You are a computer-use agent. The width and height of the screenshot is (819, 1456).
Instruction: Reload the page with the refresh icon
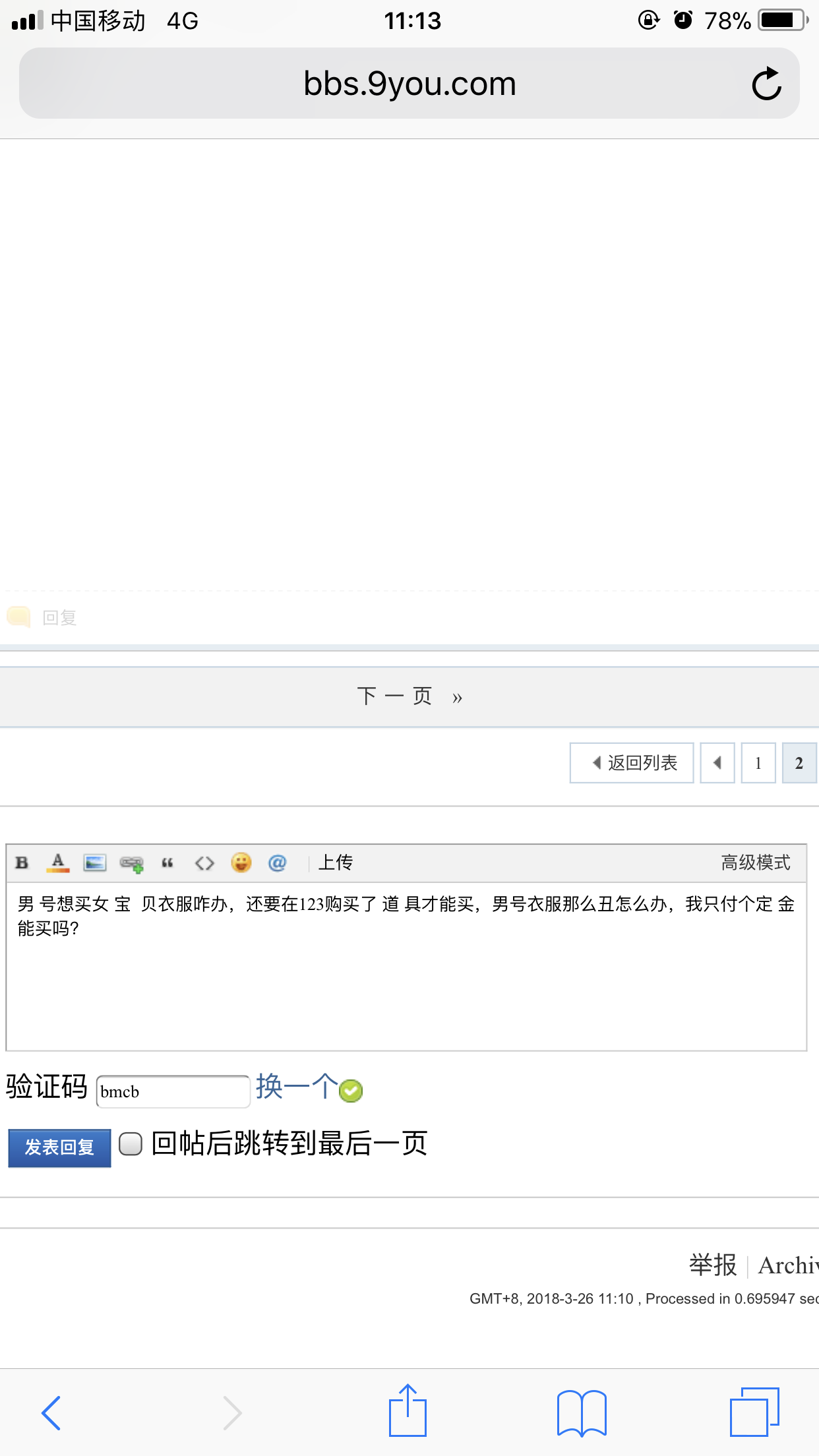[766, 84]
